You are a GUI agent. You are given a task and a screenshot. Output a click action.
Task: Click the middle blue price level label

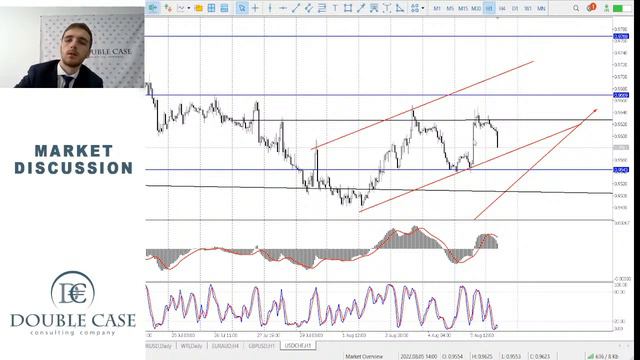pyautogui.click(x=621, y=95)
